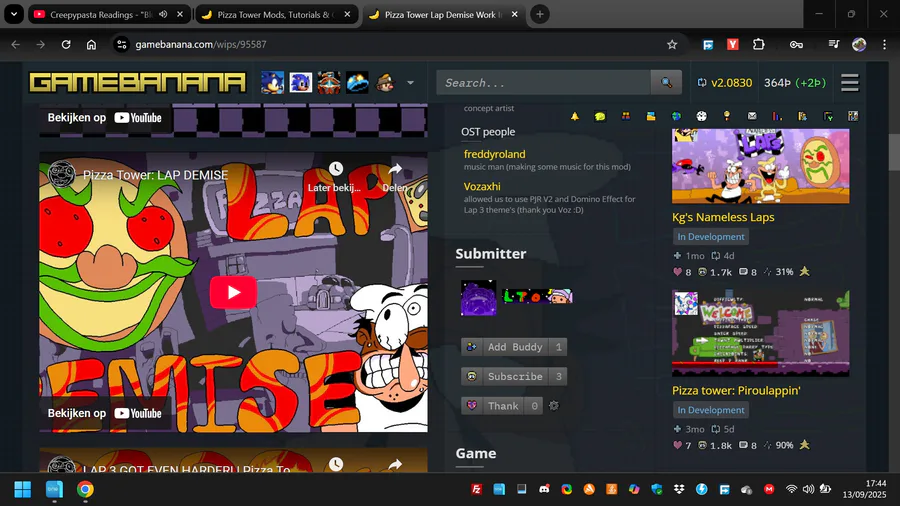The width and height of the screenshot is (900, 506).
Task: Open the Extensions puzzle icon
Action: pos(759,44)
